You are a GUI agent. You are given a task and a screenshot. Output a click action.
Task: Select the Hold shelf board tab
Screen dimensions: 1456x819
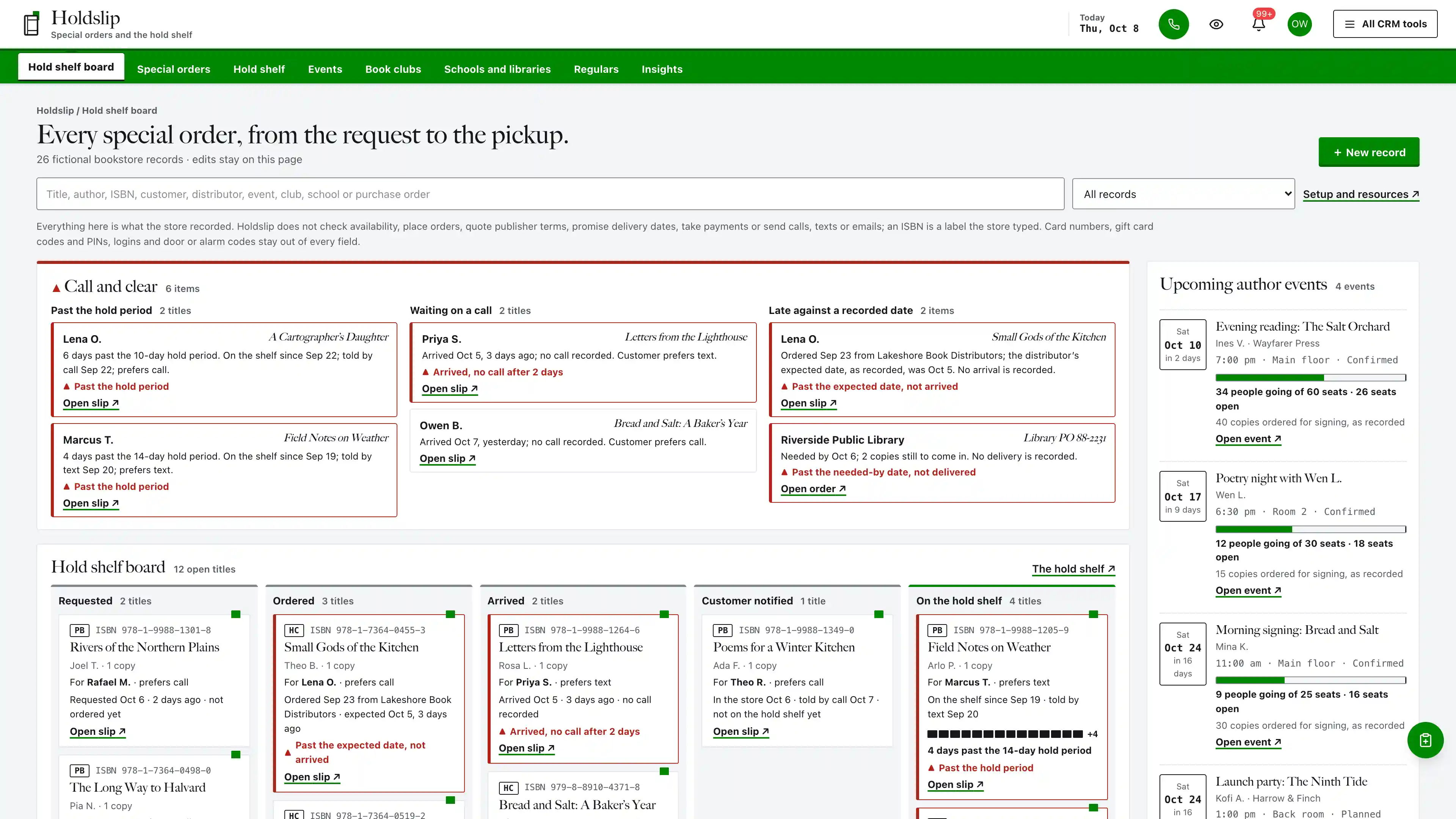click(x=71, y=67)
